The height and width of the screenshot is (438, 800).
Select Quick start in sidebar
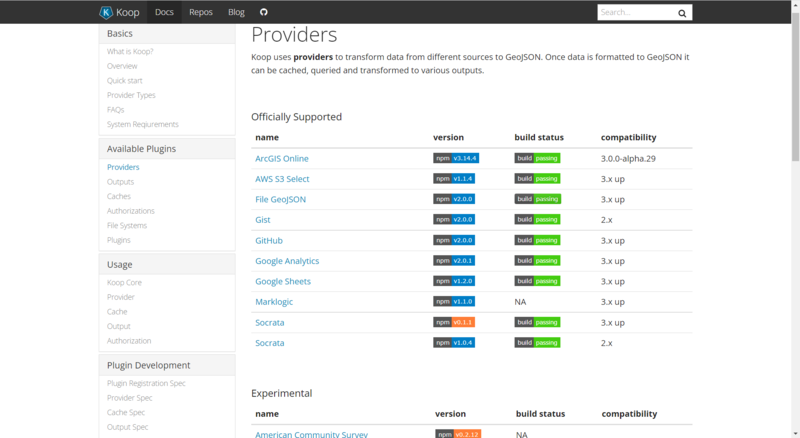click(x=124, y=81)
